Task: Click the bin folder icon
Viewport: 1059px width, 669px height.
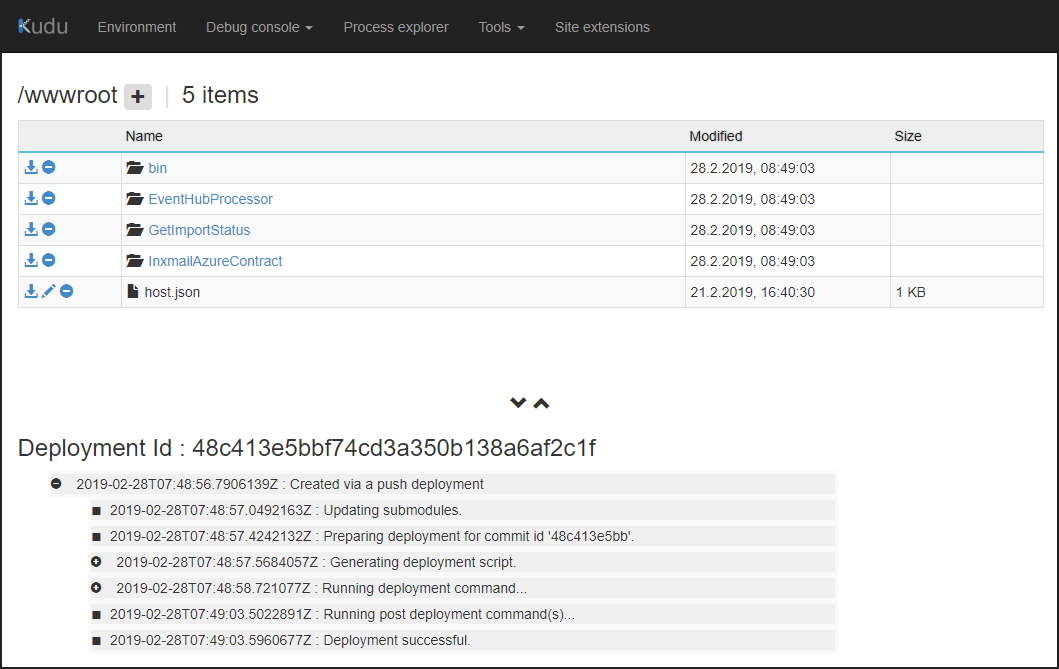Action: pyautogui.click(x=135, y=167)
